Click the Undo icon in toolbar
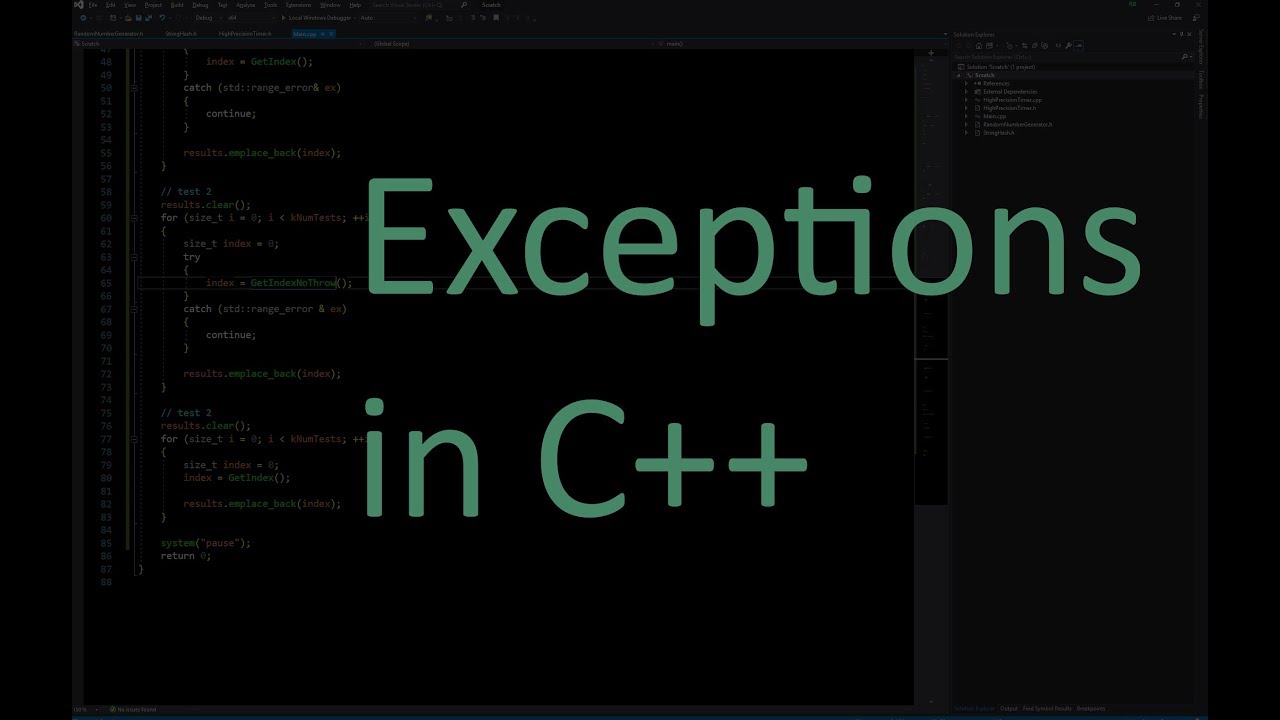This screenshot has height=720, width=1280. 162,18
